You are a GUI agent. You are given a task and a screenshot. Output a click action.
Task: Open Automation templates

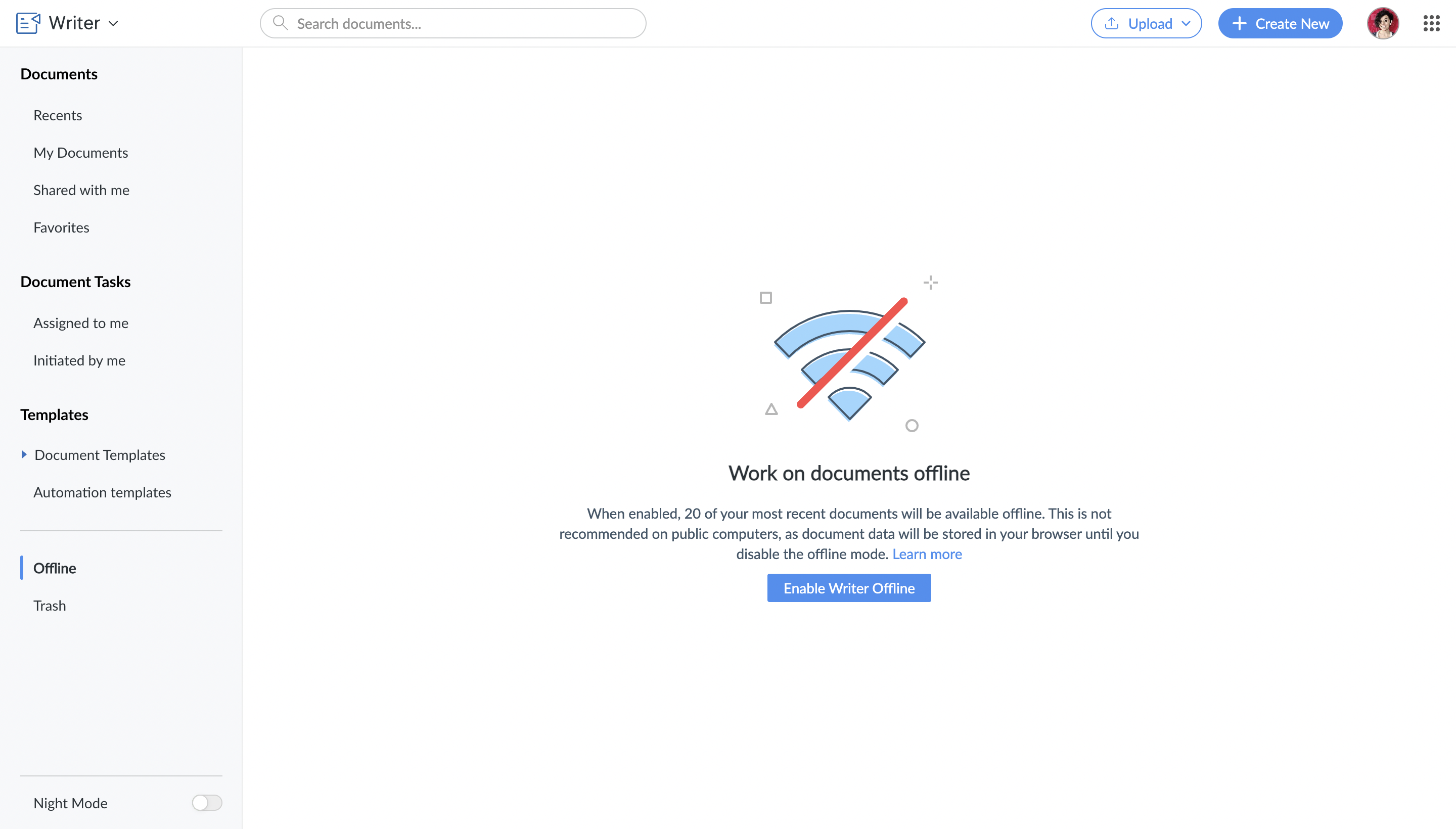(x=103, y=492)
